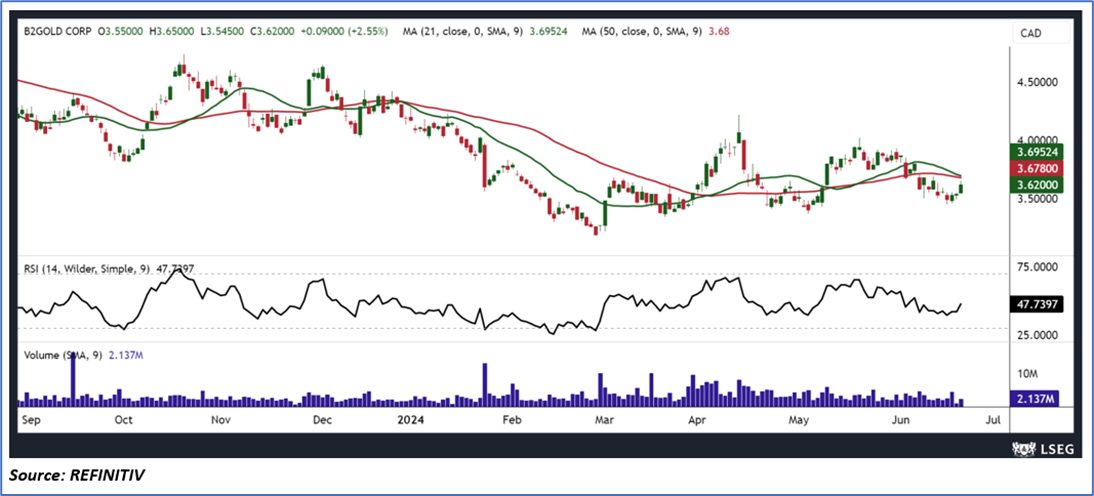Image resolution: width=1094 pixels, height=496 pixels.
Task: Click the Apr label on time axis
Action: point(697,421)
